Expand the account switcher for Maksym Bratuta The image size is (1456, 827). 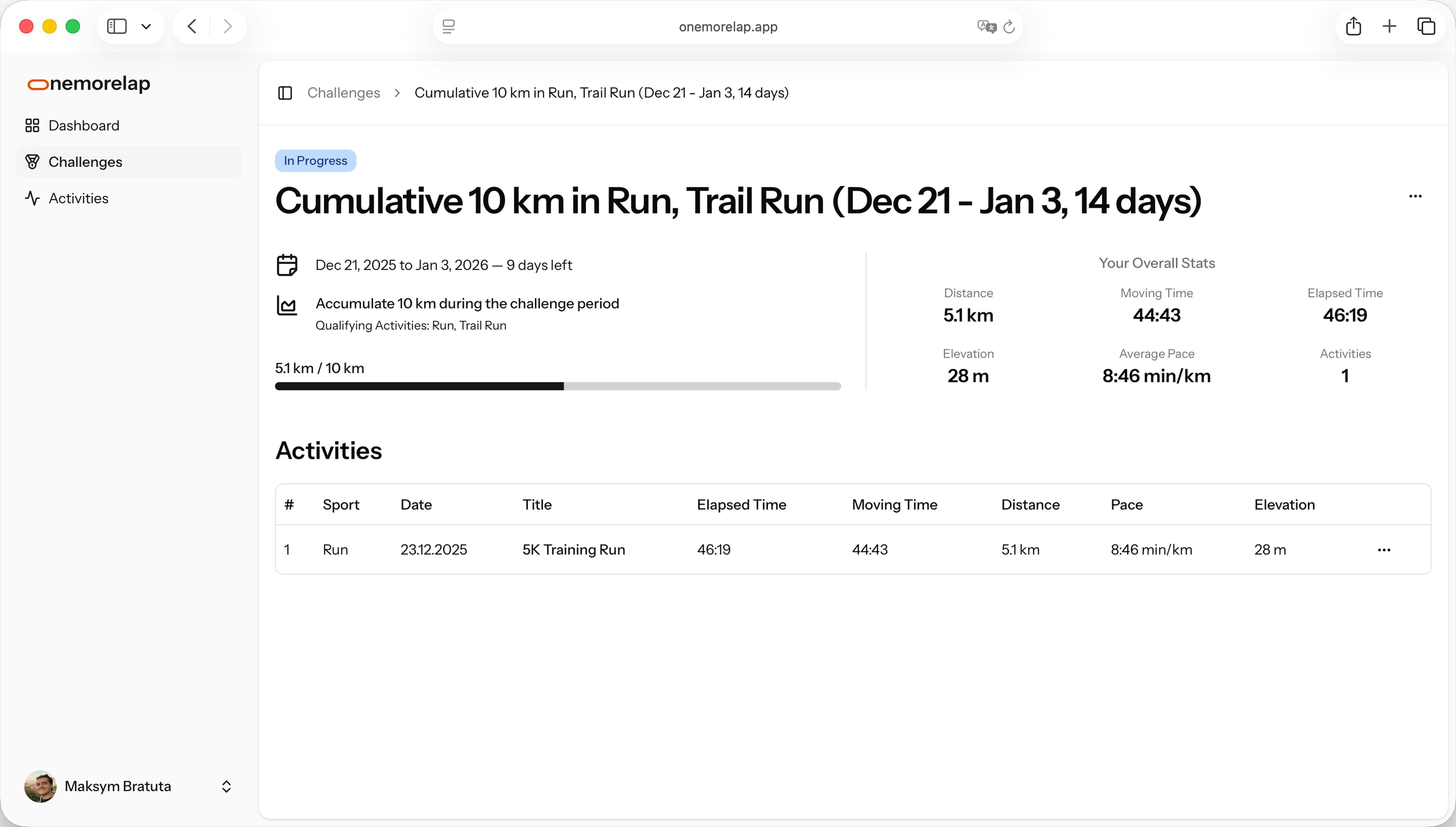[x=226, y=786]
